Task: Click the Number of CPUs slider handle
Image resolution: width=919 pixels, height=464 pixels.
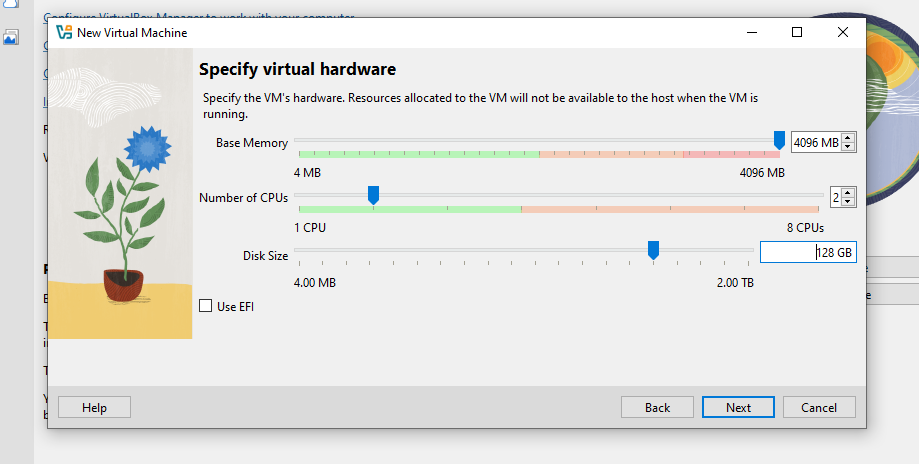Action: [x=373, y=195]
